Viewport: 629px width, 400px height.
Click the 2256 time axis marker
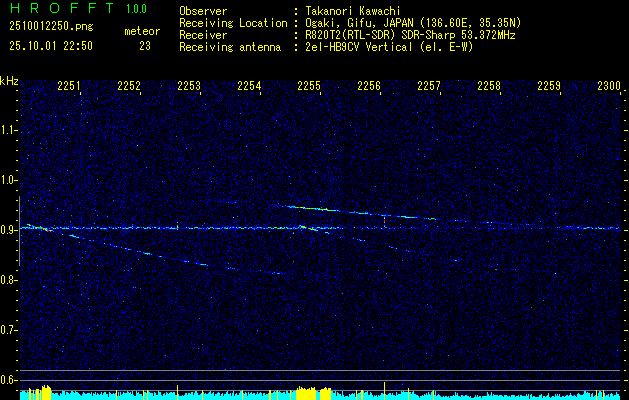(369, 85)
